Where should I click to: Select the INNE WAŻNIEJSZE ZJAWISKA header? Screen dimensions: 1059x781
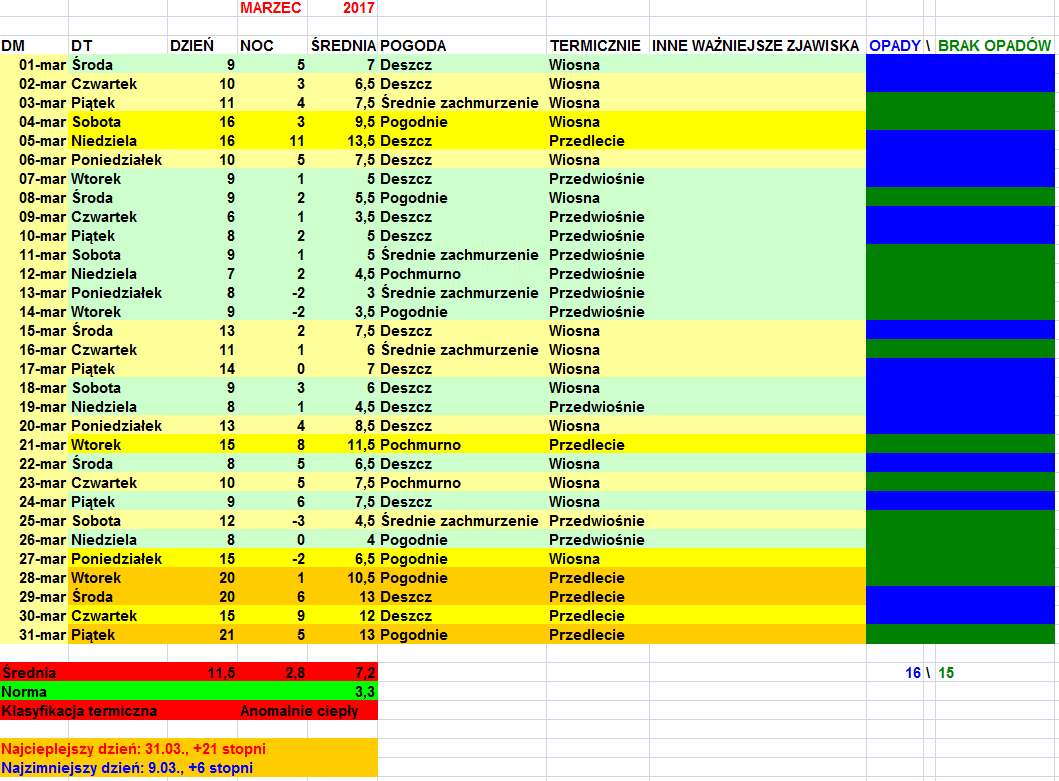pyautogui.click(x=755, y=46)
